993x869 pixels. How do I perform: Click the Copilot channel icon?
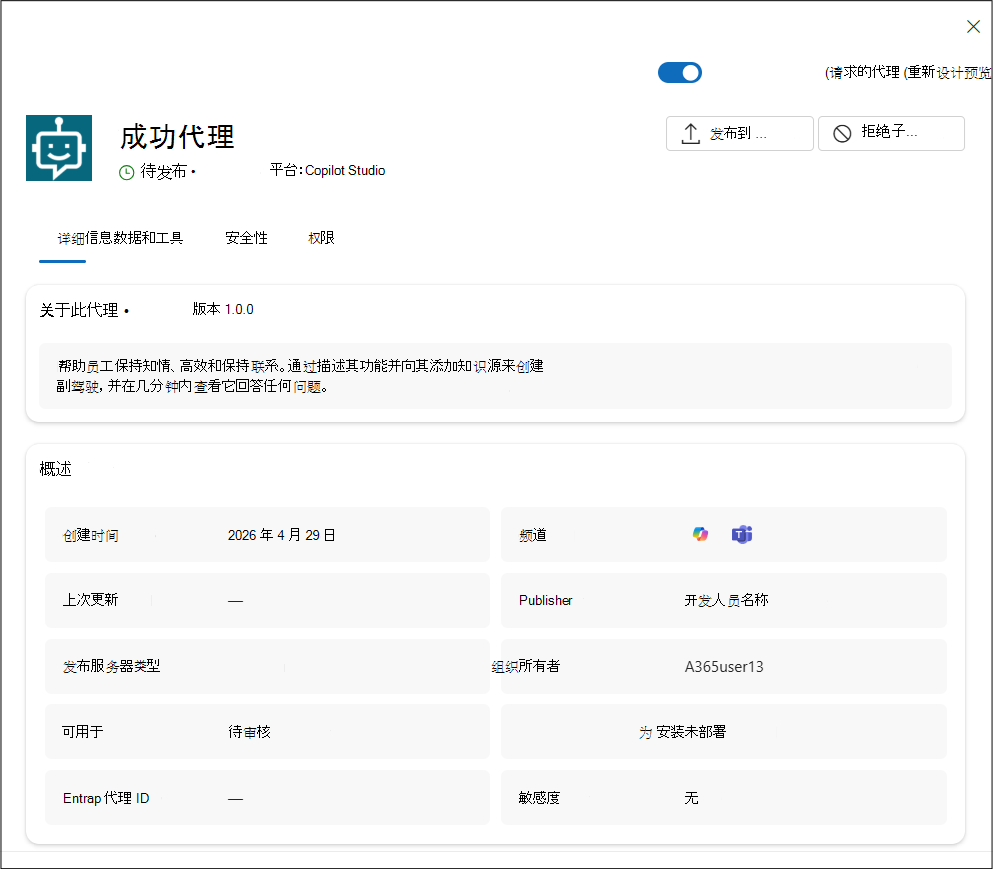[700, 535]
